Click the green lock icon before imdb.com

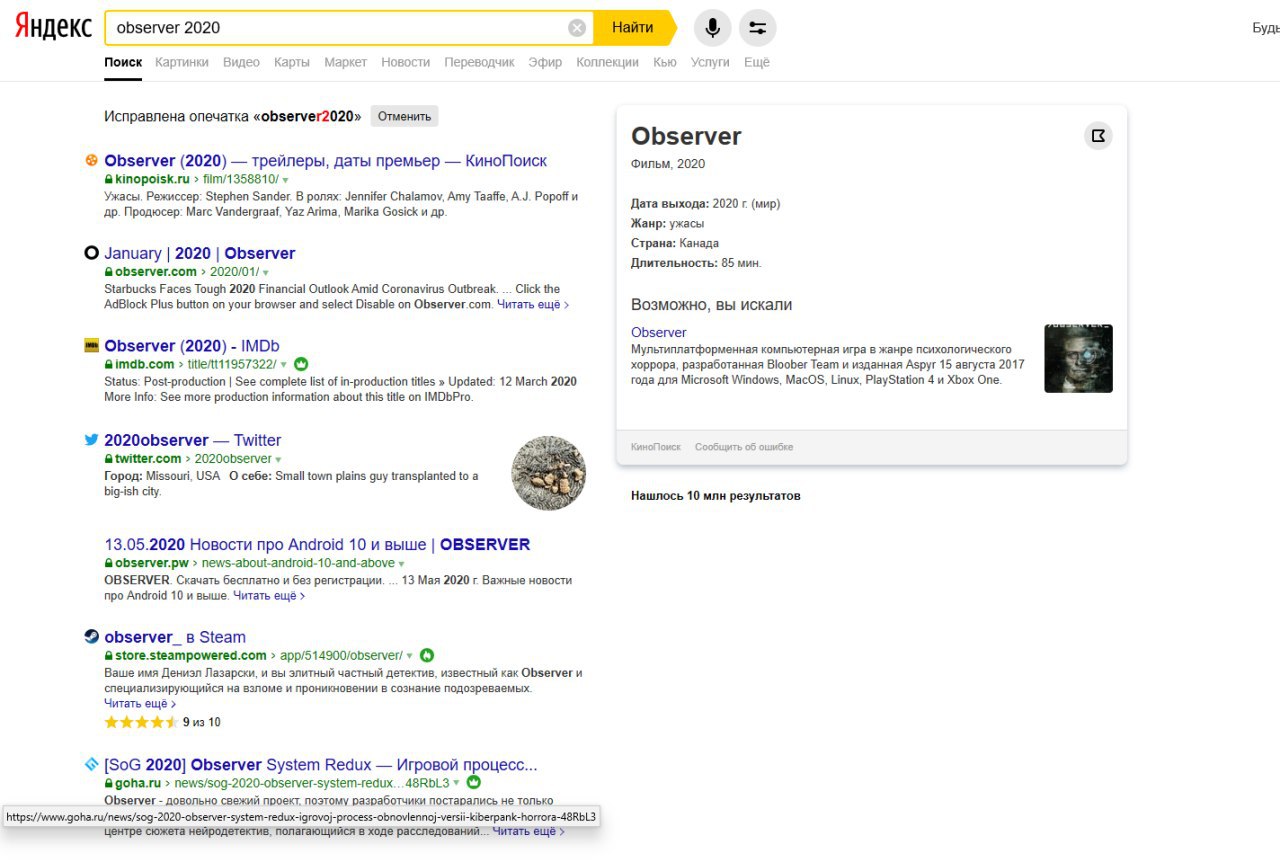tap(108, 364)
